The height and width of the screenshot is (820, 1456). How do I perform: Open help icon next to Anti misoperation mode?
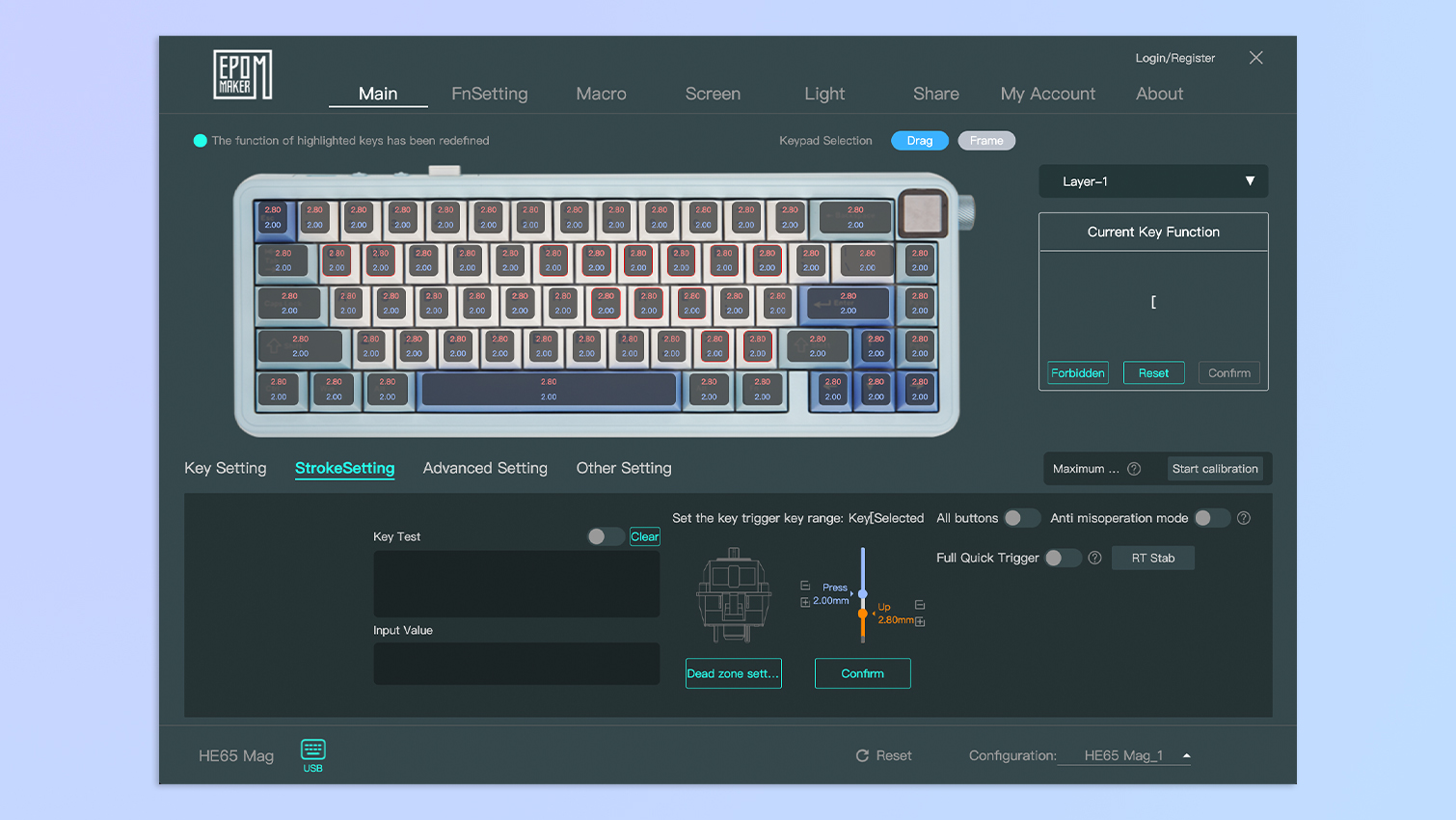pyautogui.click(x=1244, y=518)
